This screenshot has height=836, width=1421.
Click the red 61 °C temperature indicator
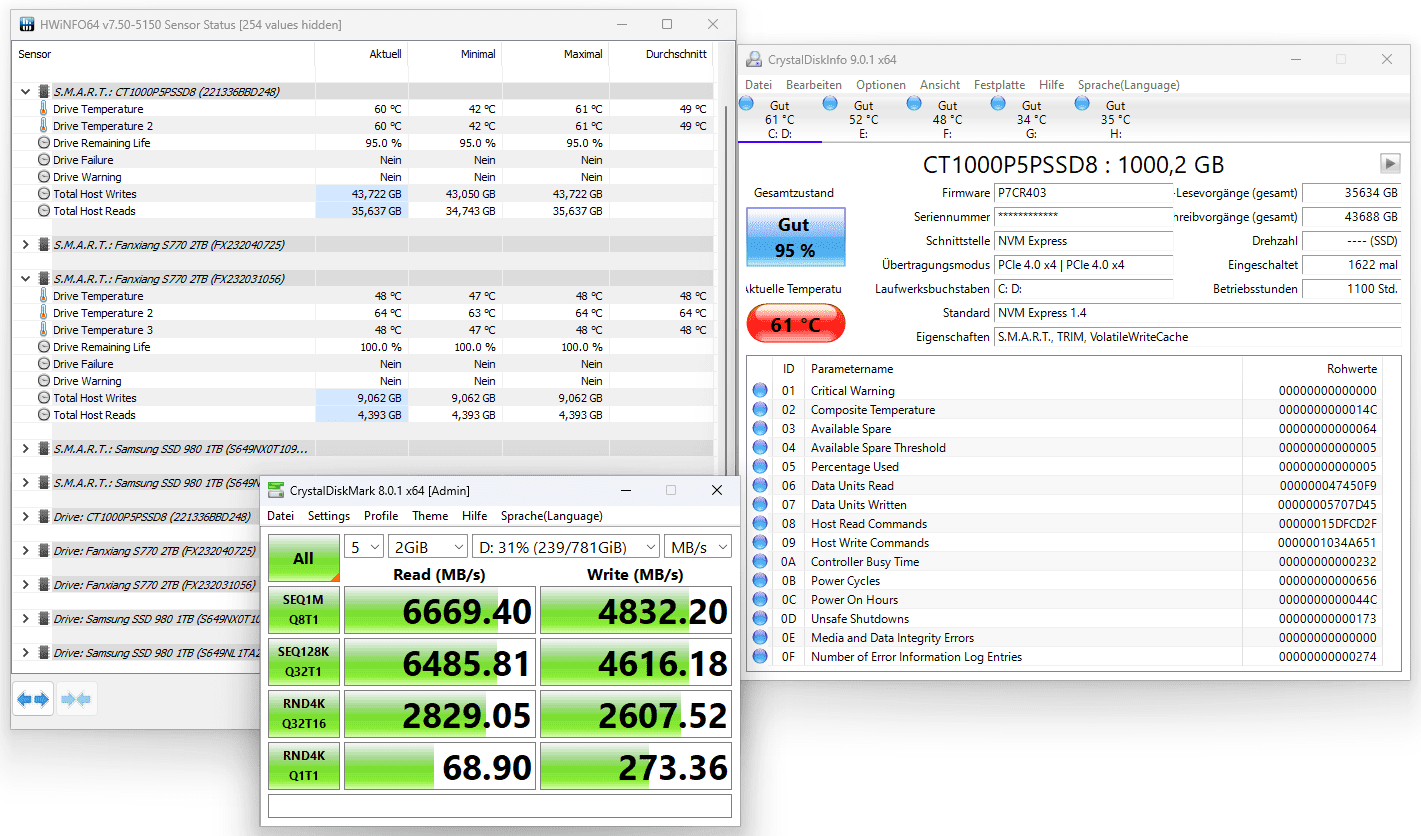(795, 325)
